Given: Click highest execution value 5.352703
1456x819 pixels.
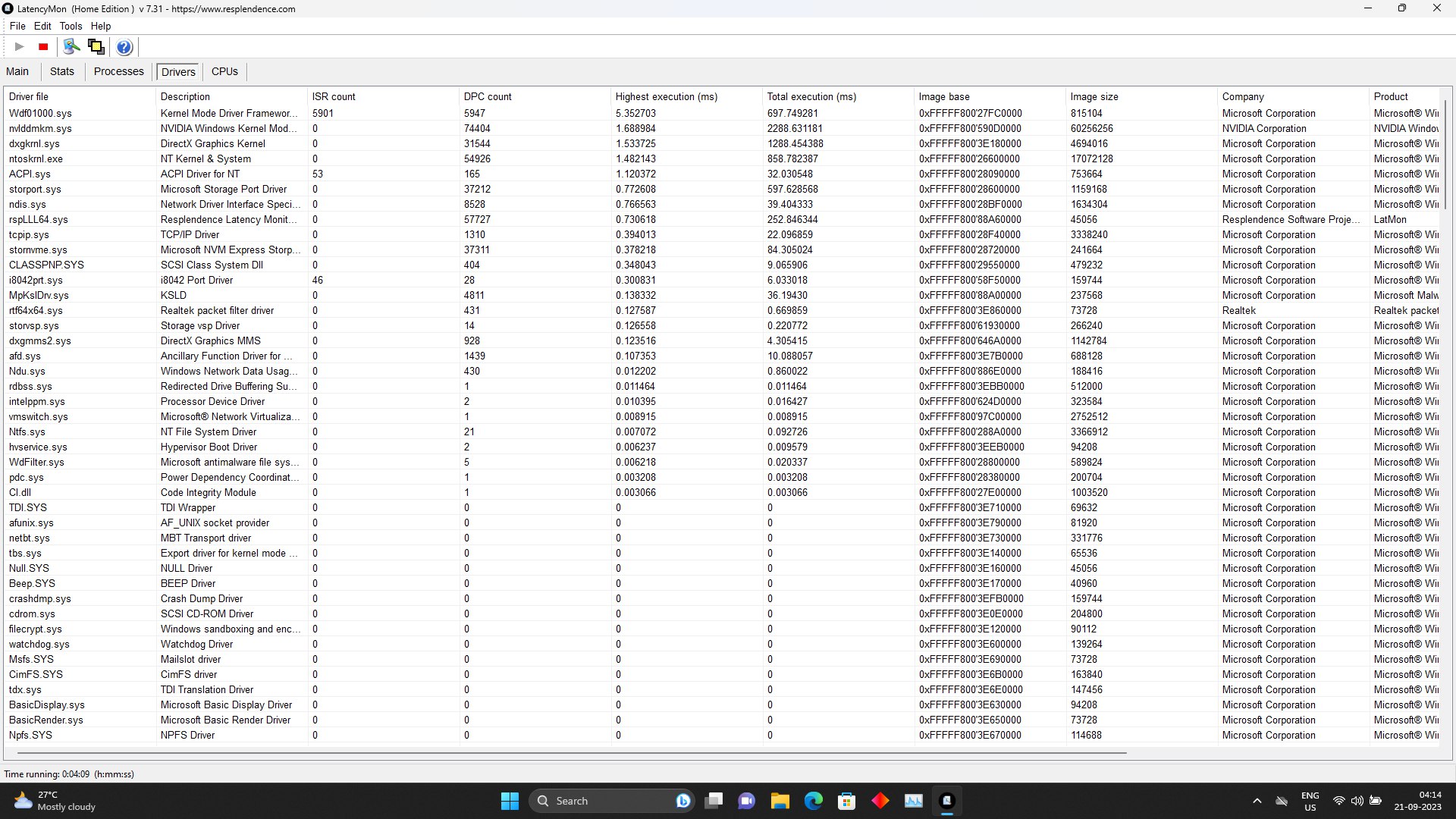Looking at the screenshot, I should (635, 113).
